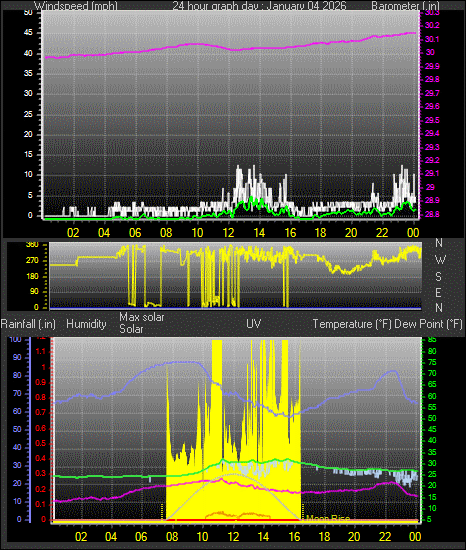Click the 'Dew Point (°F)' legend label
The image size is (466, 550).
tap(428, 324)
